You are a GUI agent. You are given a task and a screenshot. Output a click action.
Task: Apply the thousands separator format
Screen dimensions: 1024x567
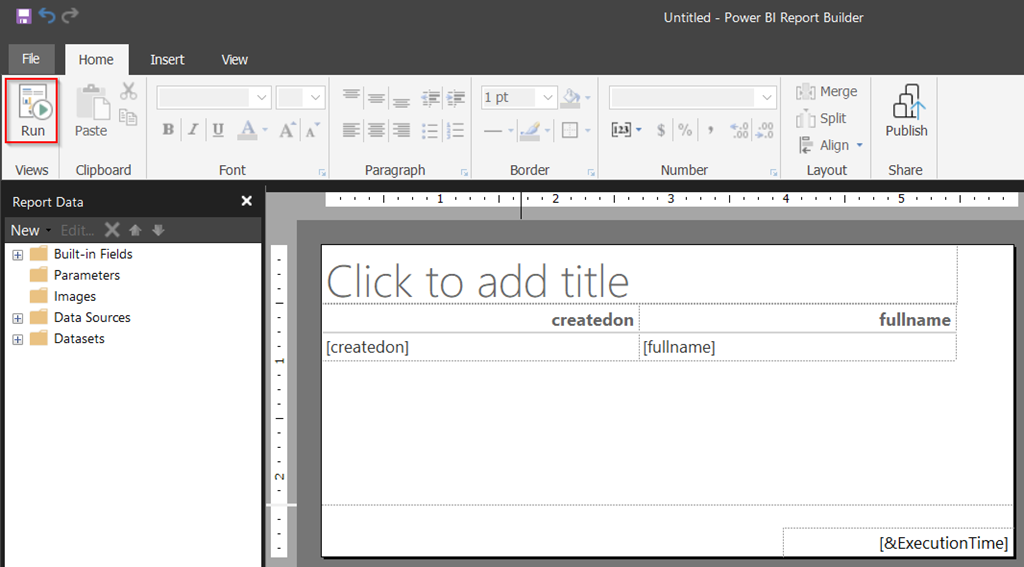[710, 130]
